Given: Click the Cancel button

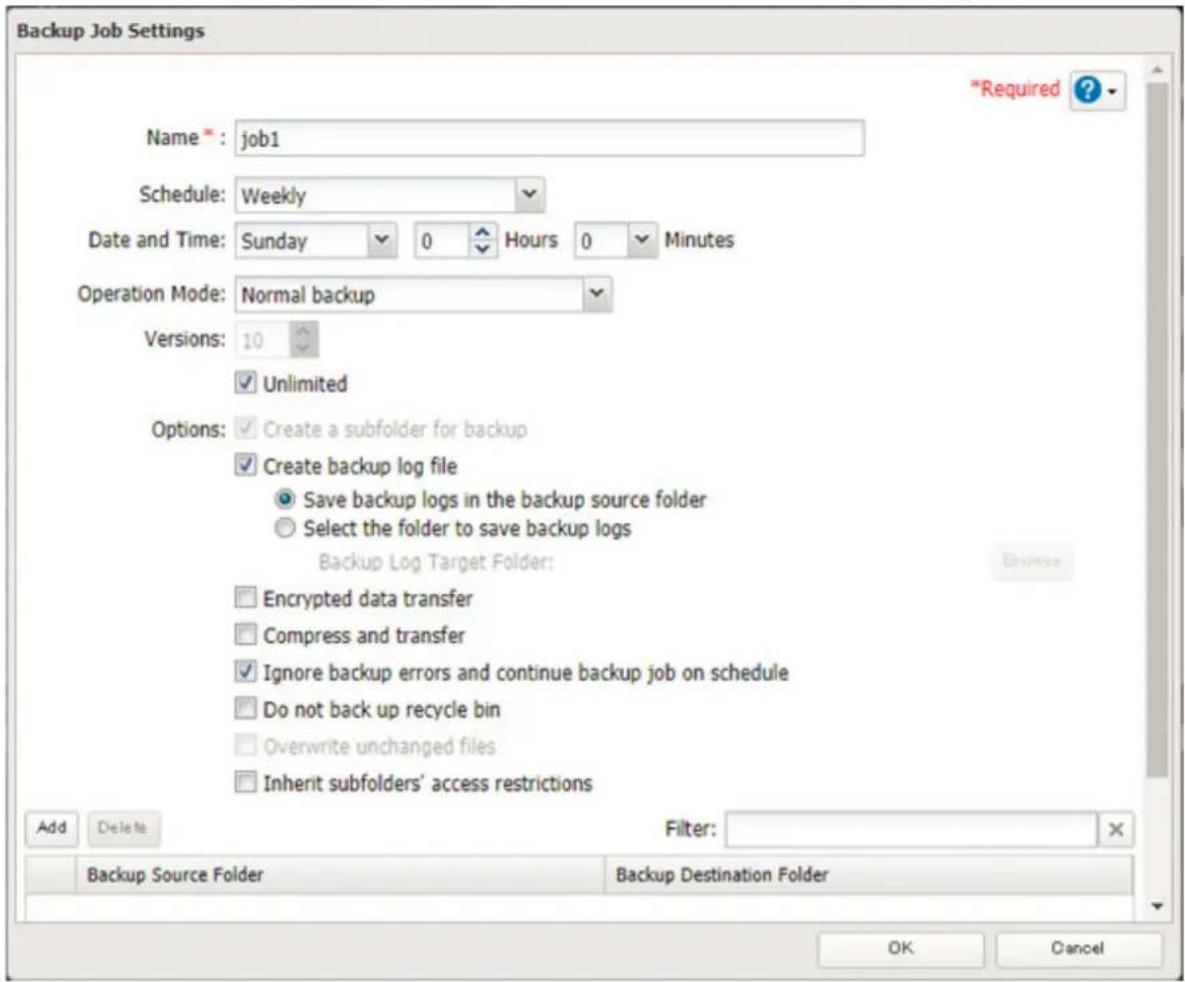Looking at the screenshot, I should [1078, 949].
